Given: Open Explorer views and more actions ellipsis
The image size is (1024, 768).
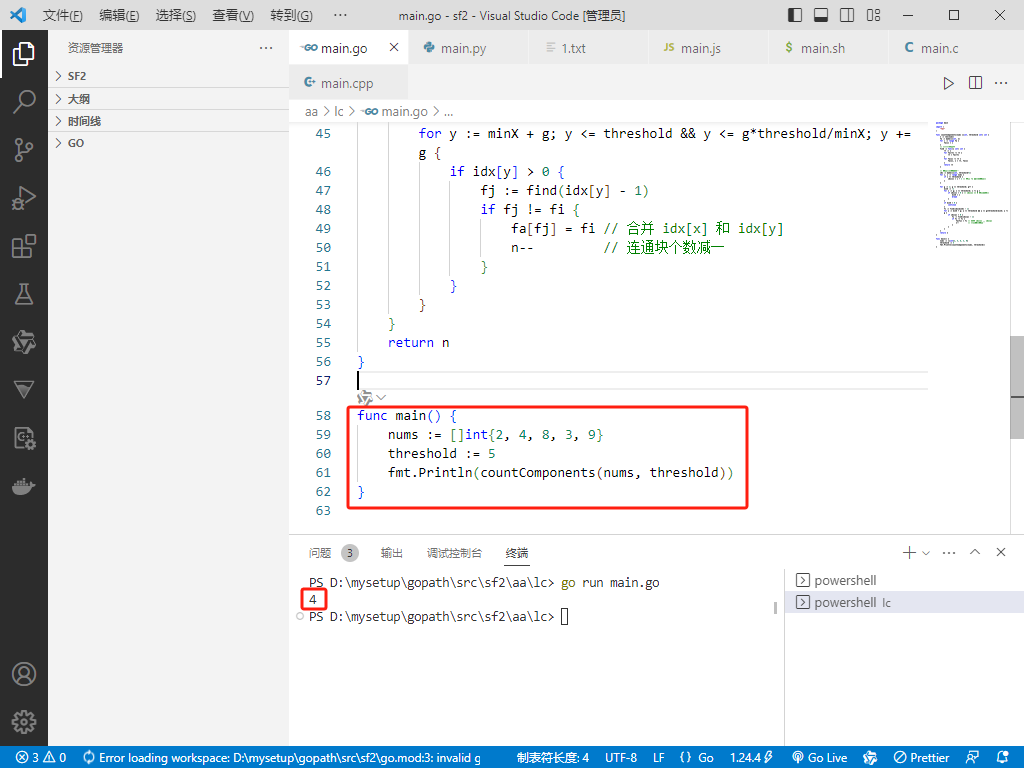Looking at the screenshot, I should point(266,48).
